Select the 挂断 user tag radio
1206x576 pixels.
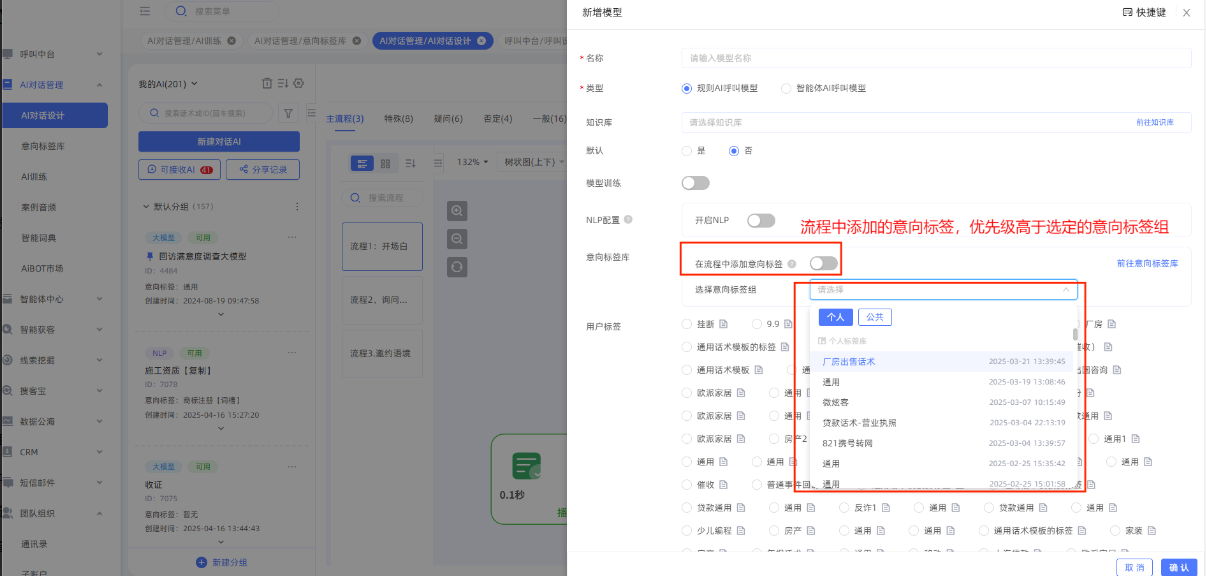686,324
